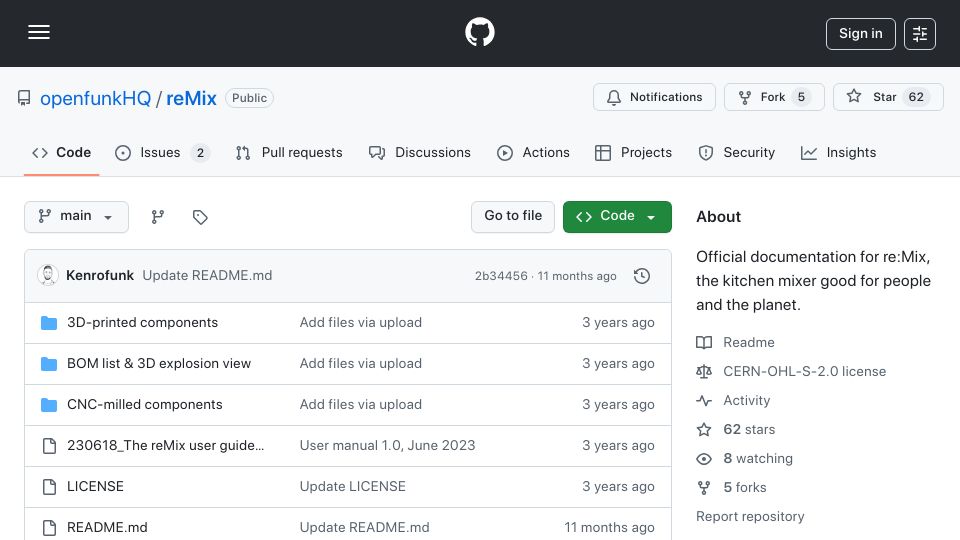Click file icon of LICENSE row
960x540 pixels.
pyautogui.click(x=49, y=487)
